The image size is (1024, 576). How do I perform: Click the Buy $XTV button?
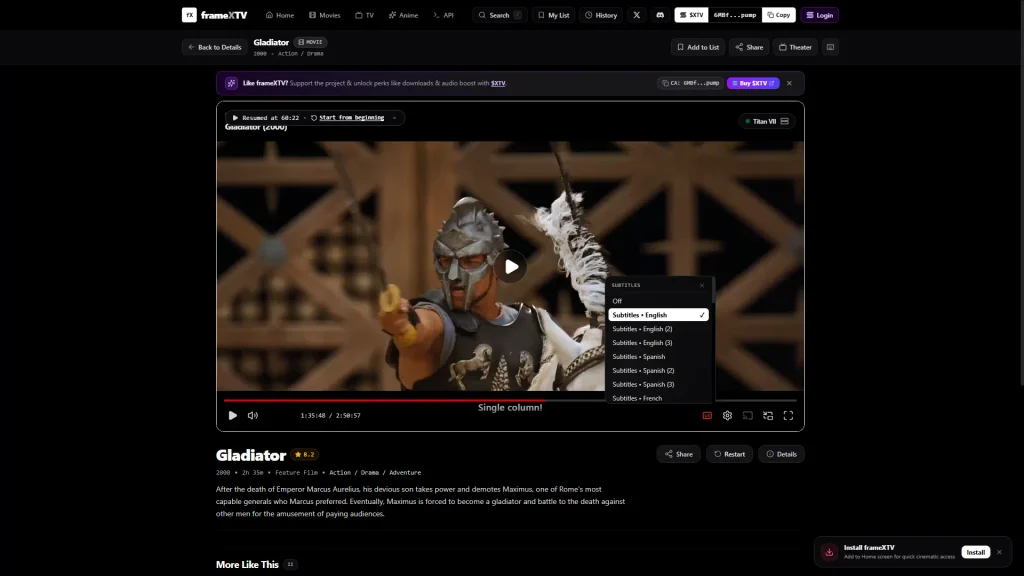click(753, 84)
